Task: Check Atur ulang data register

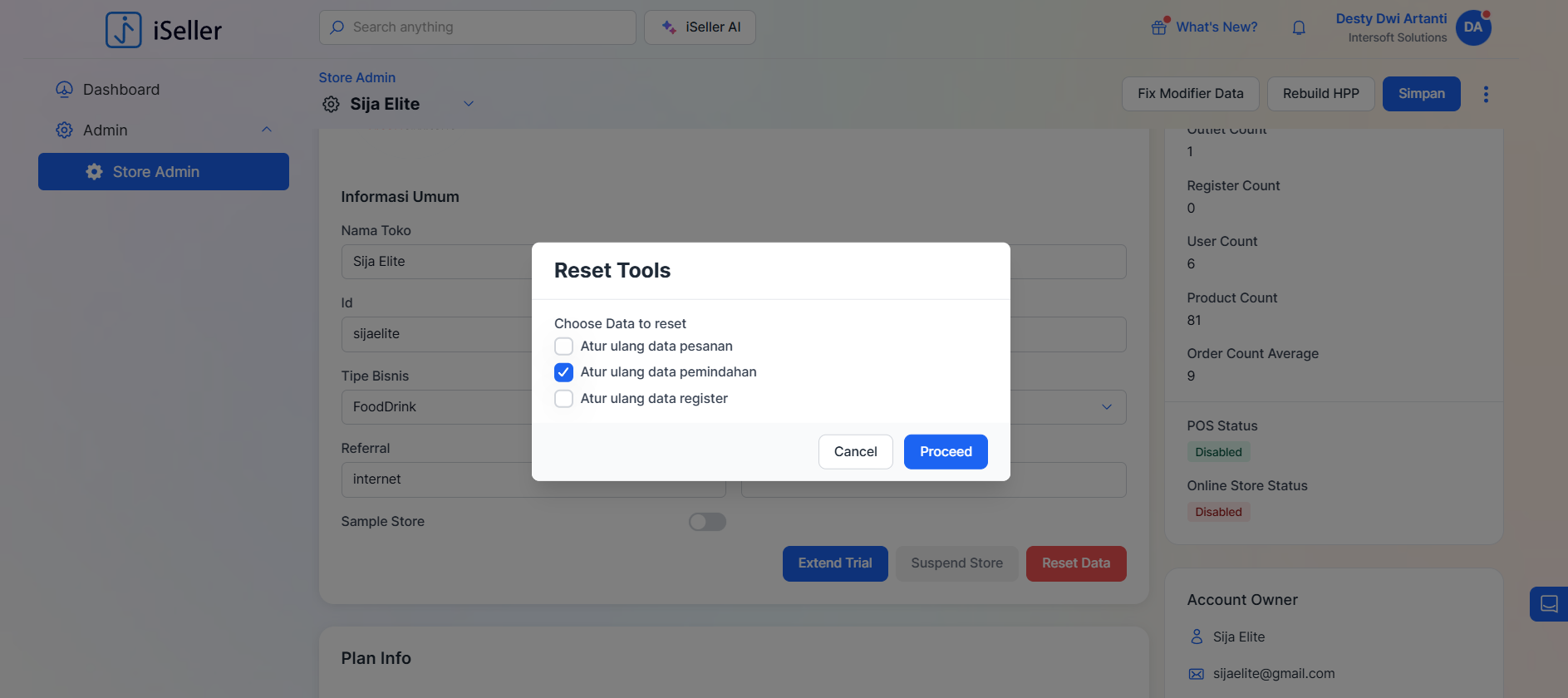Action: coord(563,399)
